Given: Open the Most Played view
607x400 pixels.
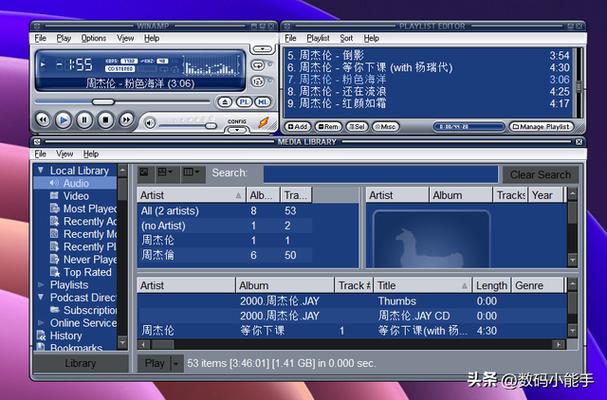Looking at the screenshot, I should pos(84,209).
